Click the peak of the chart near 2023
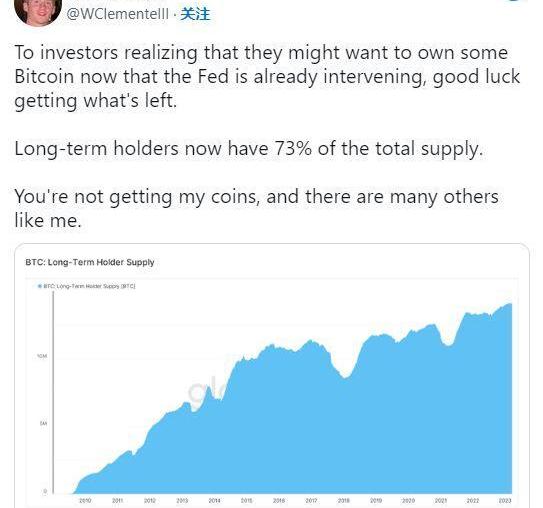Screen dimensions: 543x508 click(x=509, y=304)
